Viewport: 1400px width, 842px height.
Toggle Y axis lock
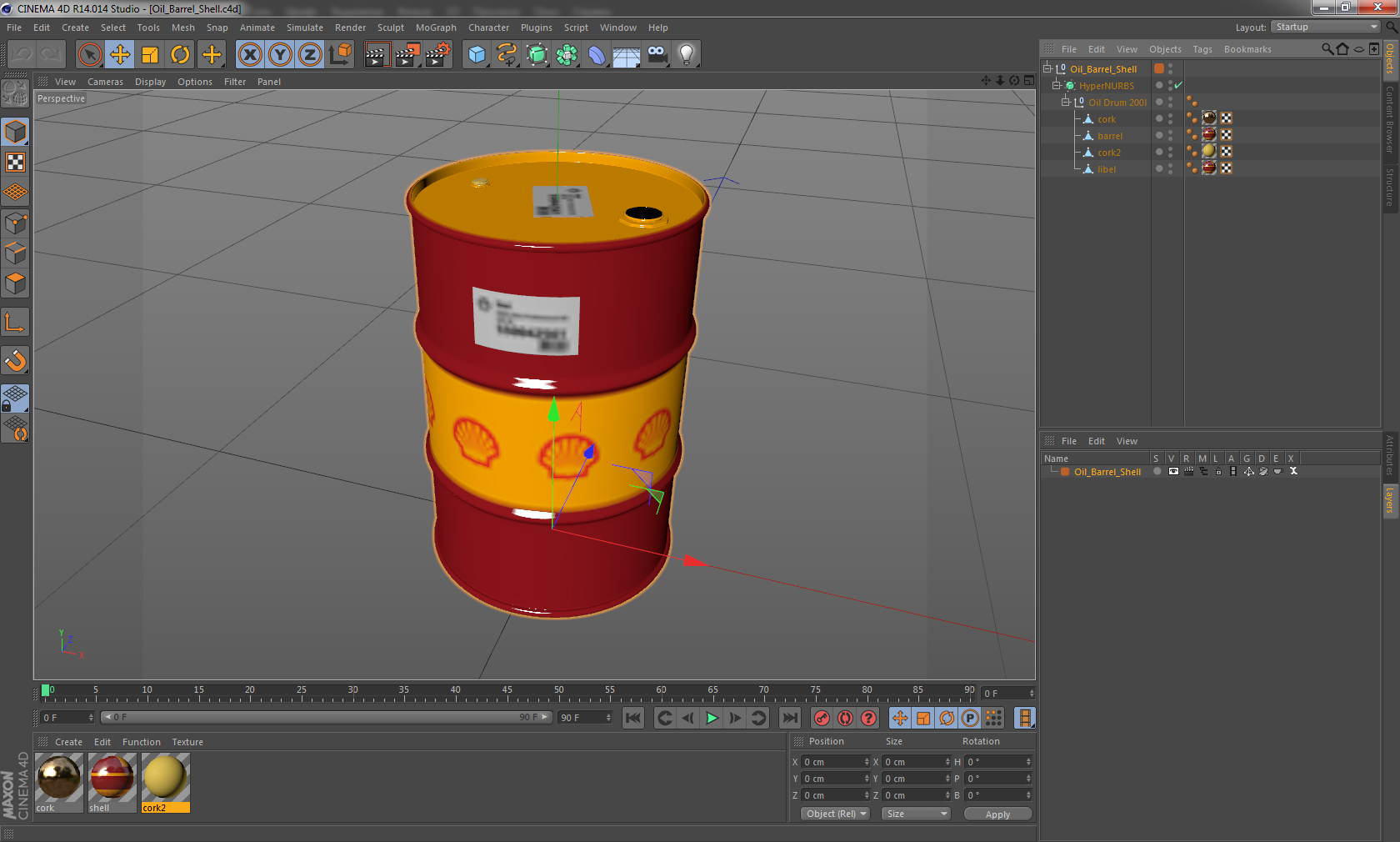(280, 55)
